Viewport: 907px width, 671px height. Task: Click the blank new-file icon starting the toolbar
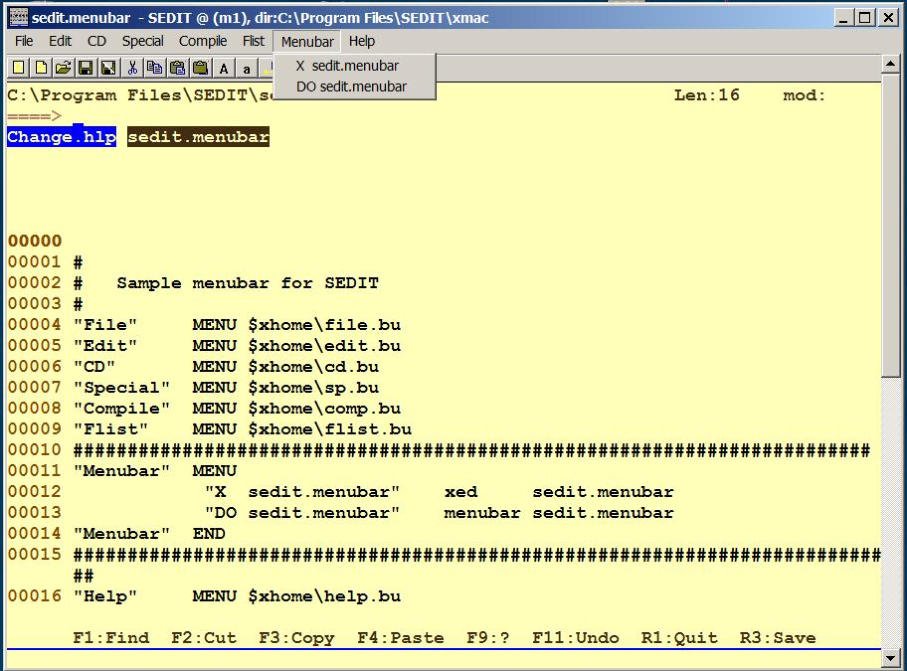pos(18,68)
